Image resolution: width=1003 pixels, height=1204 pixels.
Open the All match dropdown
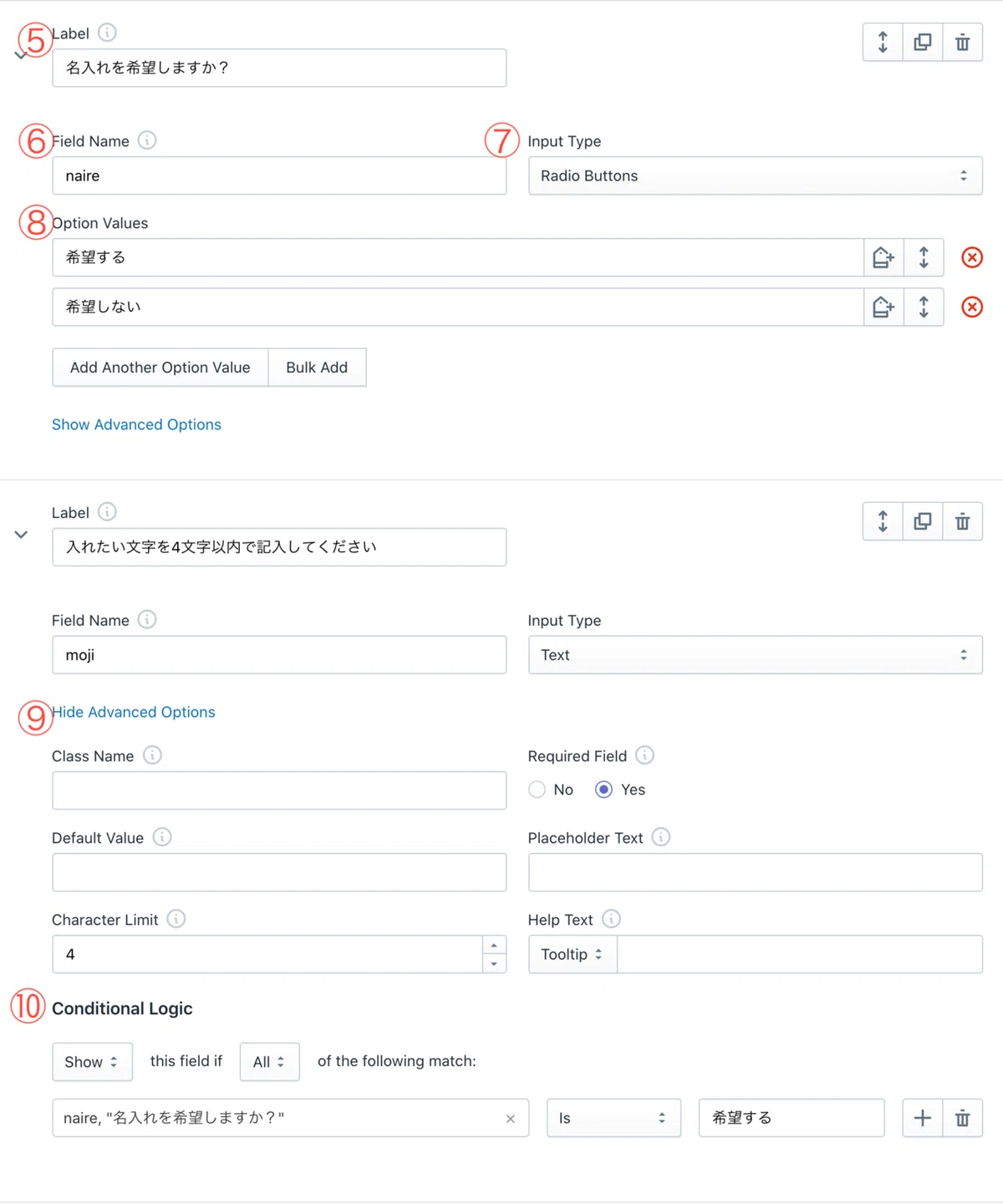(269, 1062)
